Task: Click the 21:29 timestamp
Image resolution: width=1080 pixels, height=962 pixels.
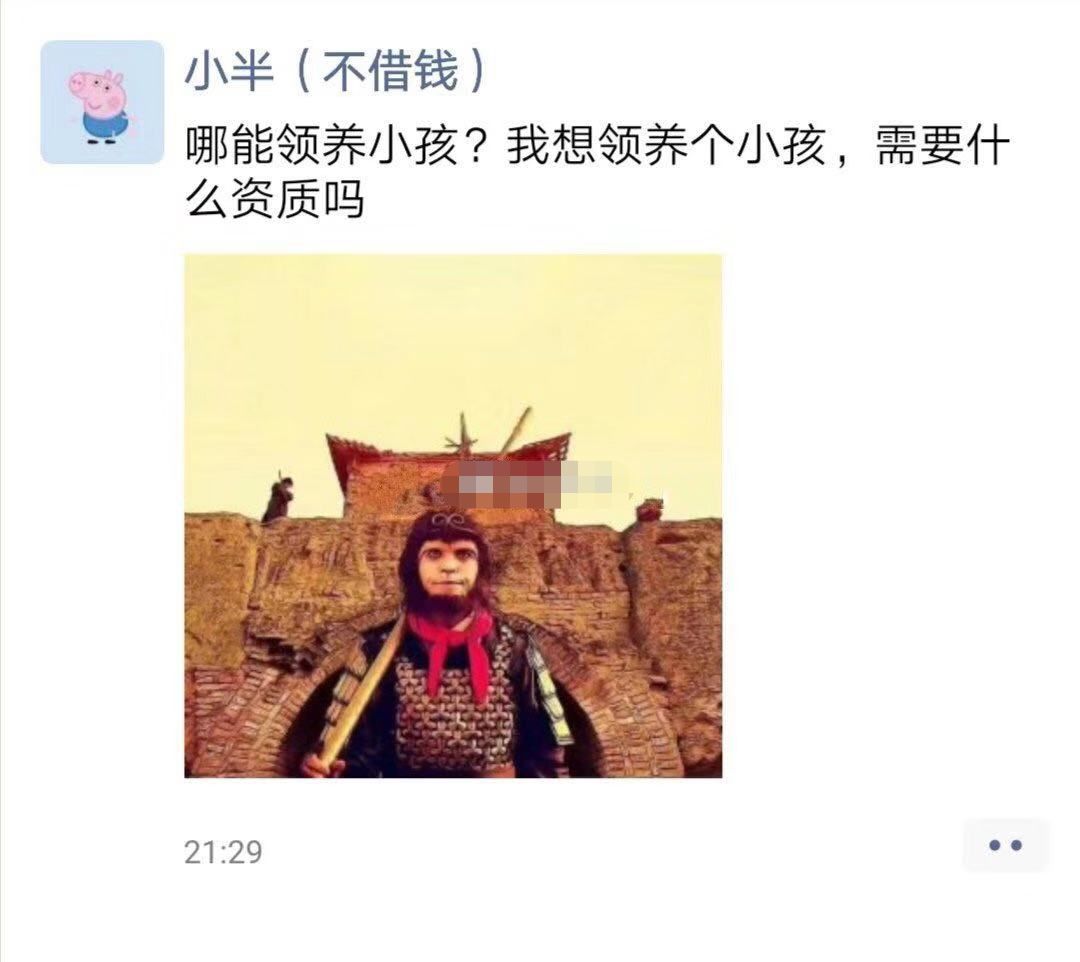Action: [x=223, y=852]
